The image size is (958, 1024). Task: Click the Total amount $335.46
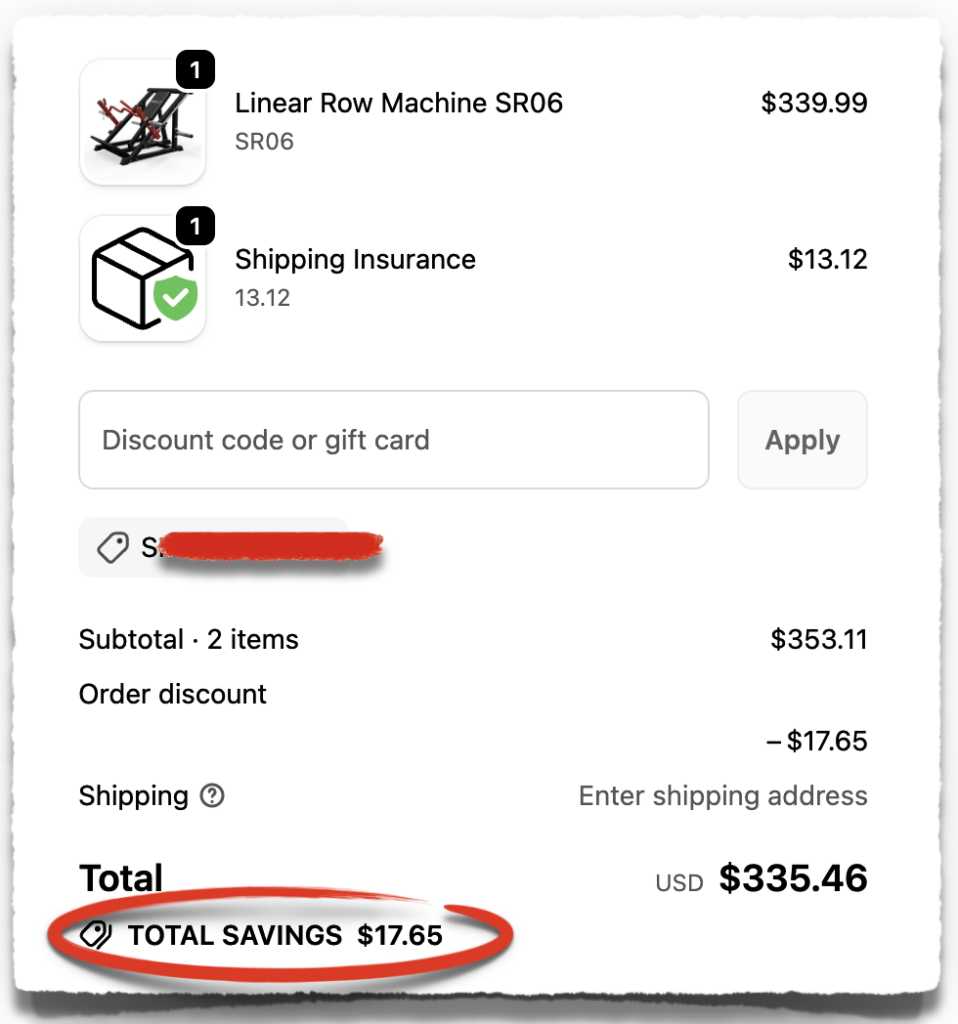tap(793, 878)
